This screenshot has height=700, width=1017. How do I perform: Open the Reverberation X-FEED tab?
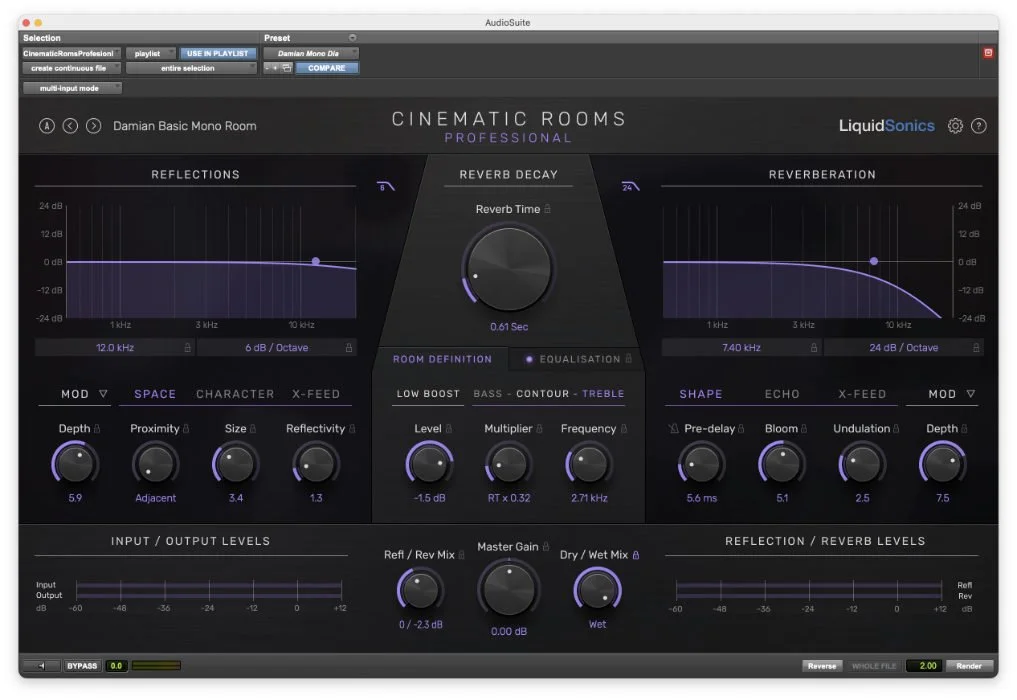(862, 394)
